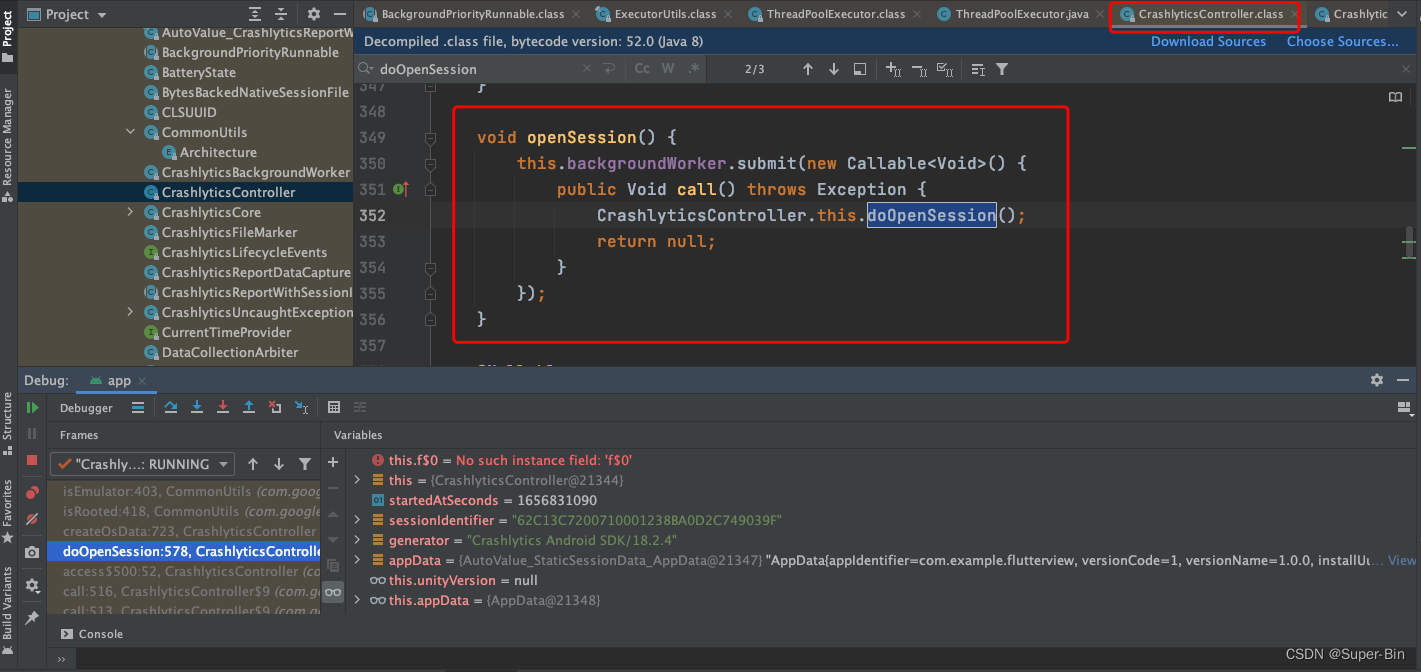
Task: Open Debugger tab in debug panel
Action: pyautogui.click(x=87, y=408)
